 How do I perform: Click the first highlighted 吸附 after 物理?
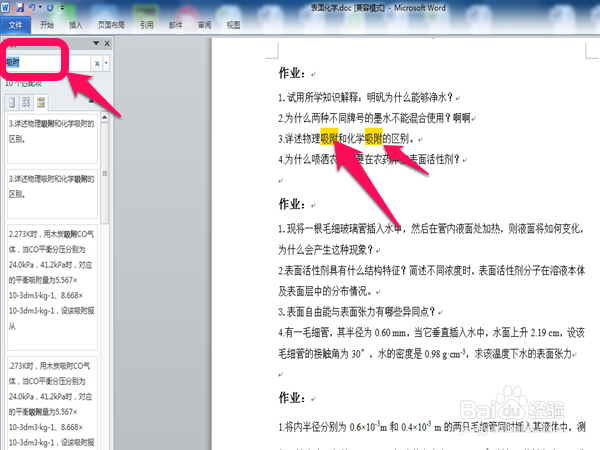(x=329, y=138)
